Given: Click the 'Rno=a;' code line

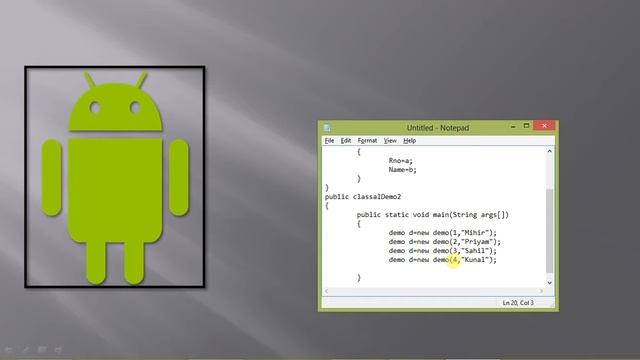Looking at the screenshot, I should [400, 161].
